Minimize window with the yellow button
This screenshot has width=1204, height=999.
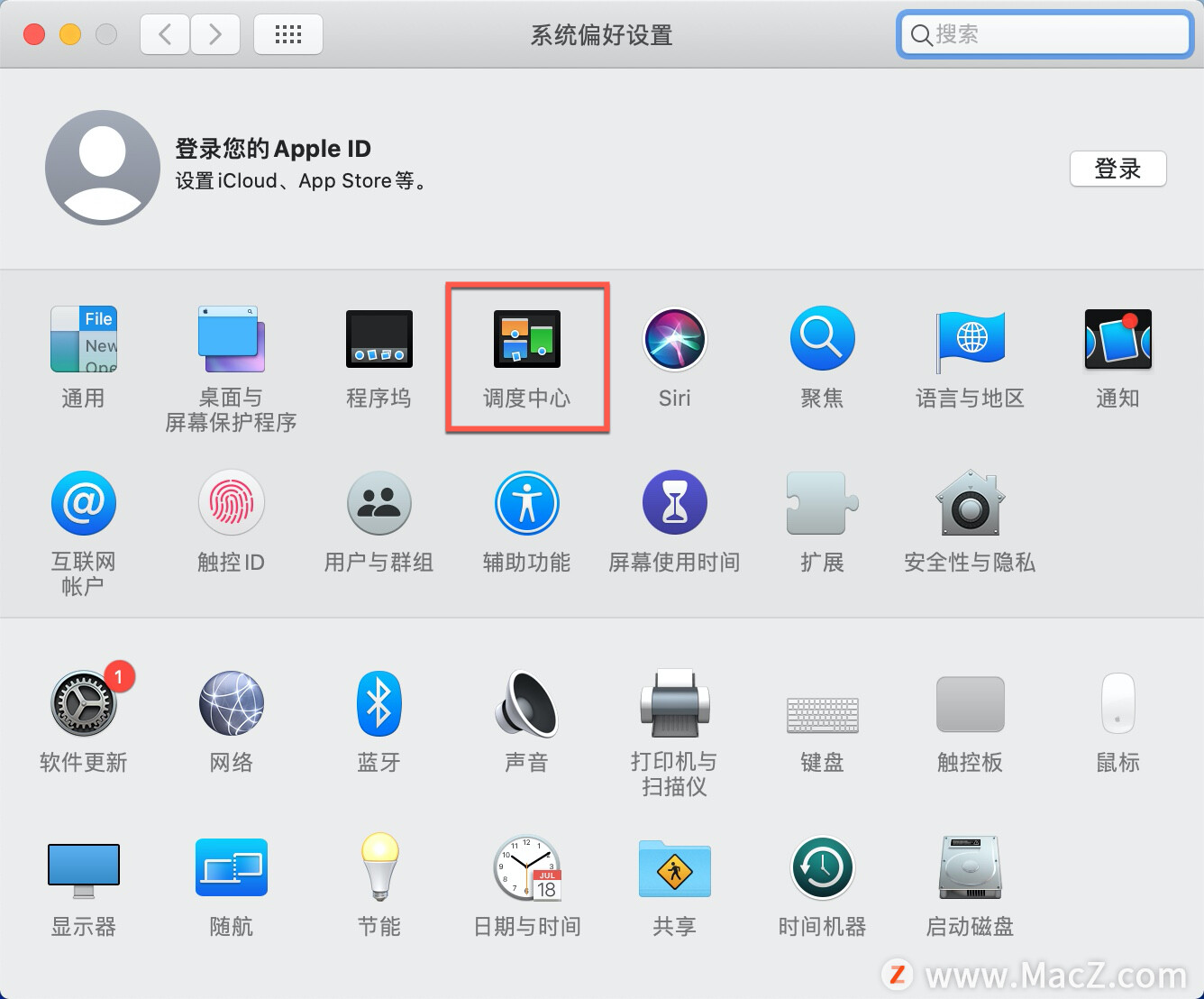coord(70,34)
